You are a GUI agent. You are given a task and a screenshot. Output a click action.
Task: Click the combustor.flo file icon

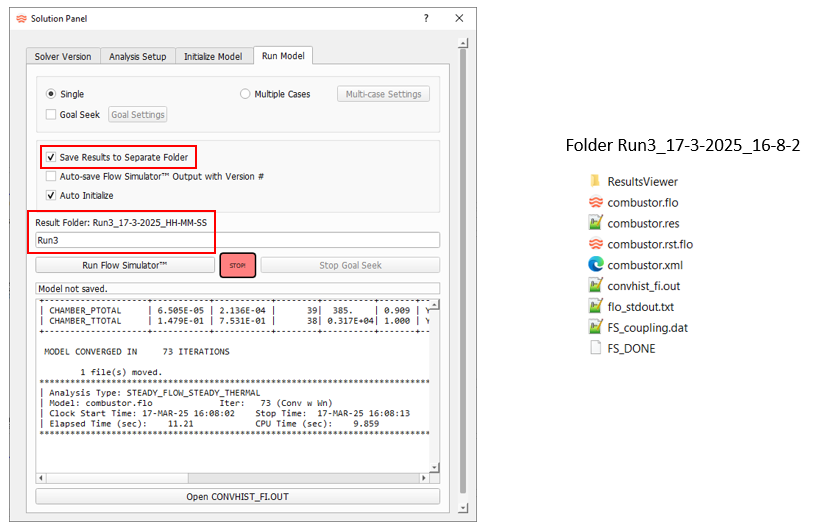tap(596, 202)
